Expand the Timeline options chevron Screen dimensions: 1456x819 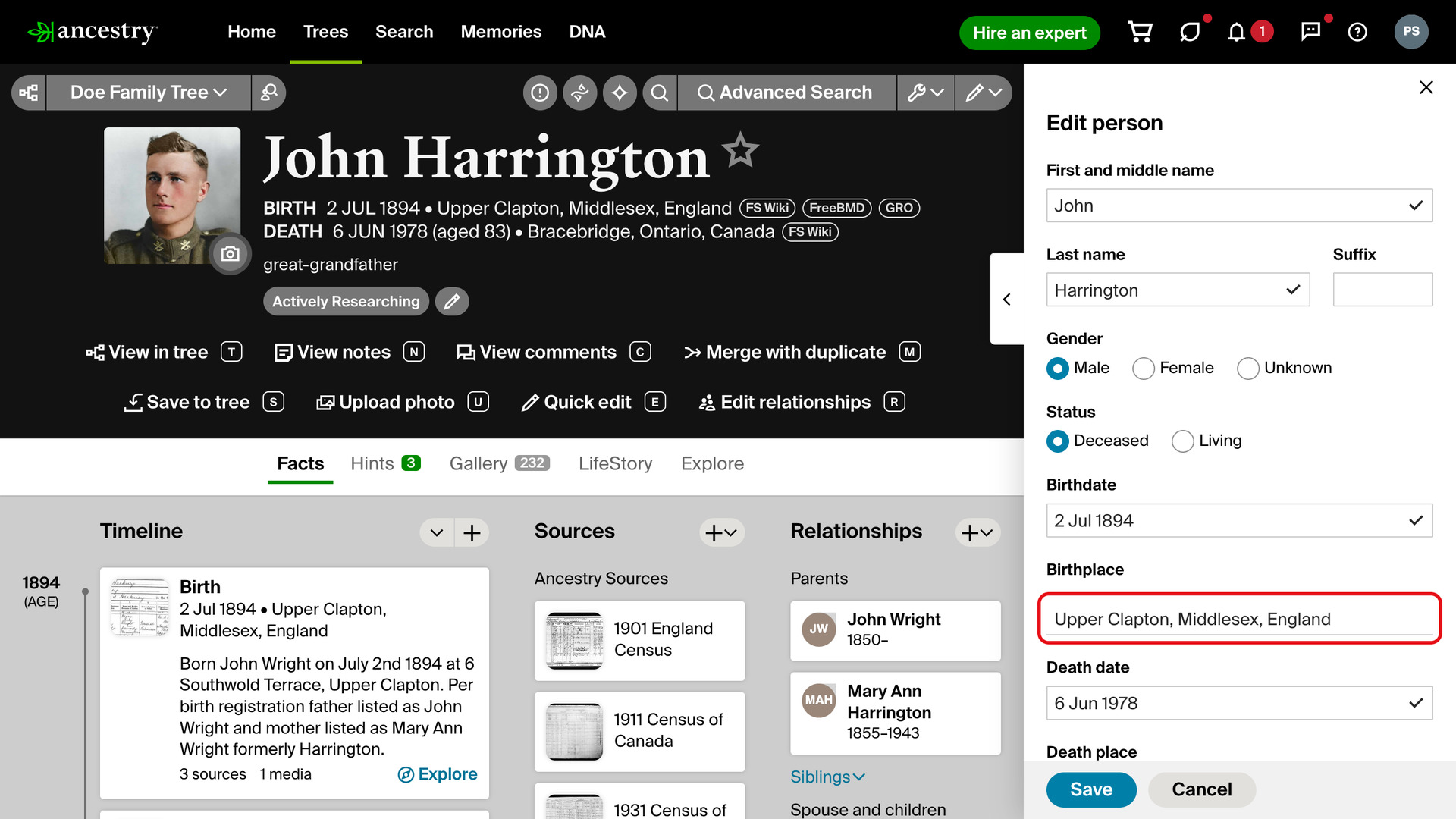pyautogui.click(x=437, y=532)
